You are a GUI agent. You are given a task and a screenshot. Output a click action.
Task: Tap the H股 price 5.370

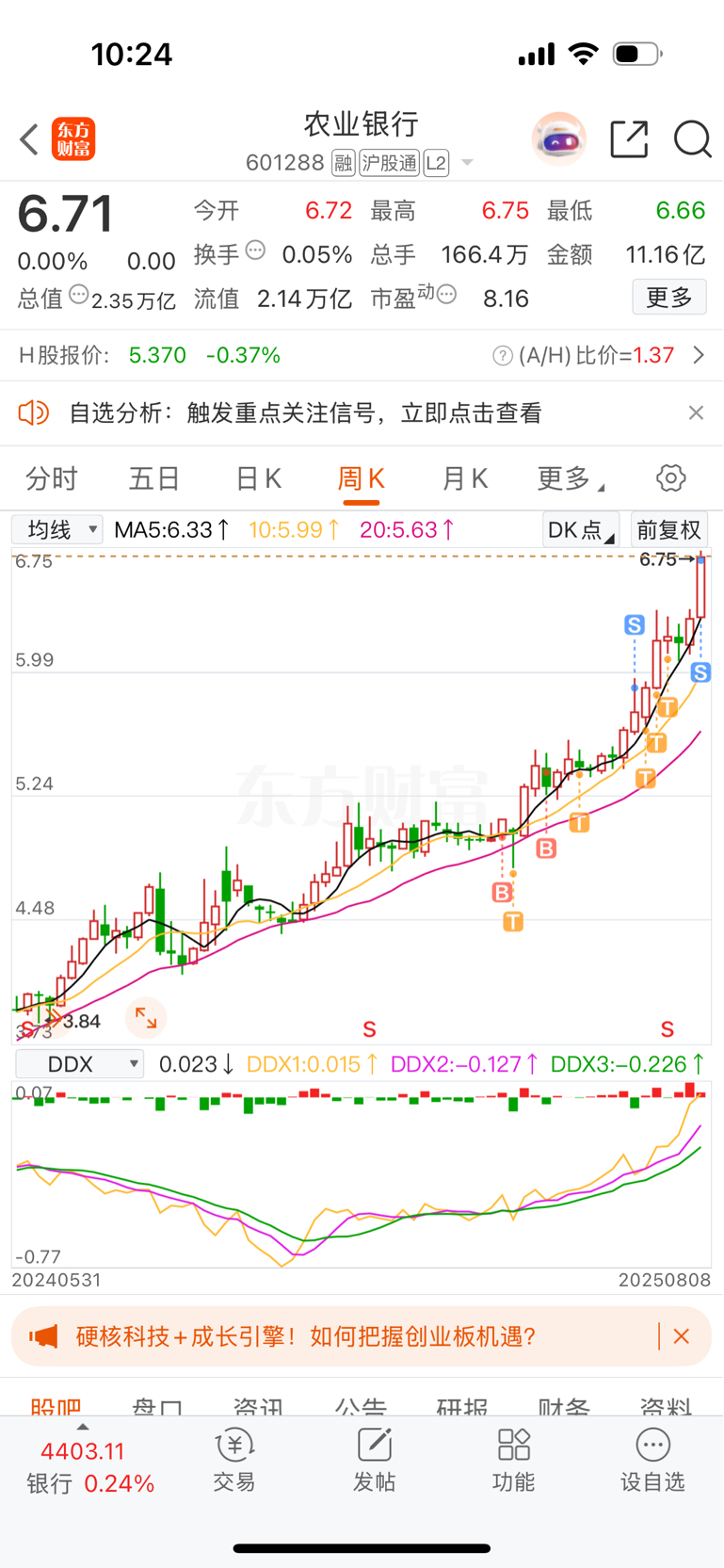[x=157, y=356]
